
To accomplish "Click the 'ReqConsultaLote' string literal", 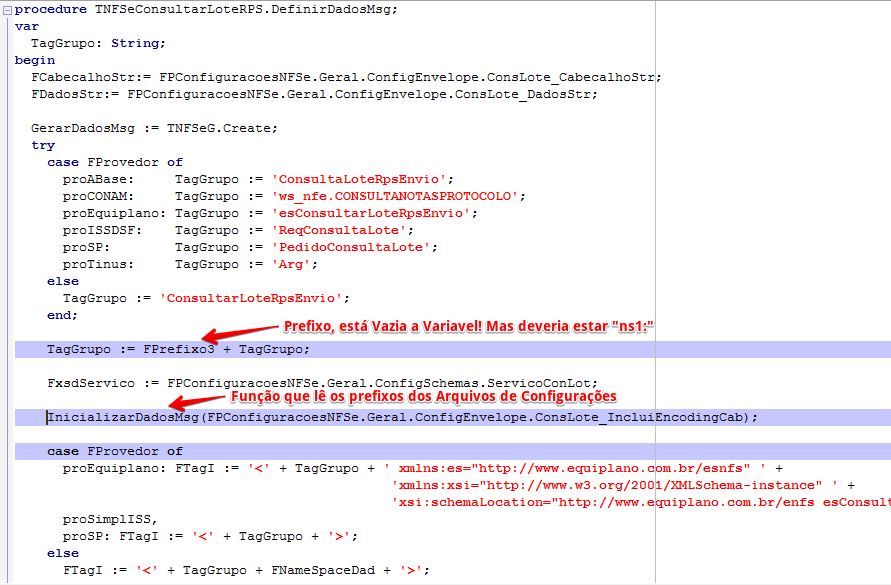I will tap(339, 230).
